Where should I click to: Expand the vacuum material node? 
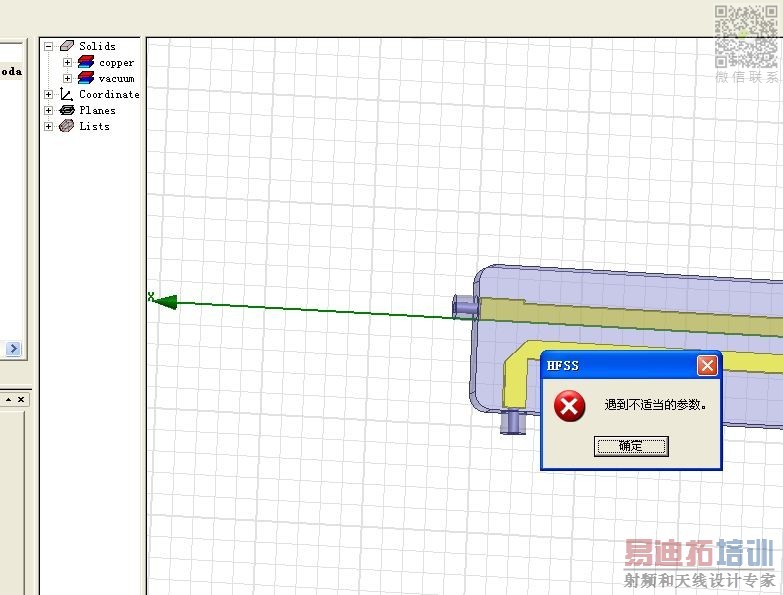pyautogui.click(x=67, y=78)
